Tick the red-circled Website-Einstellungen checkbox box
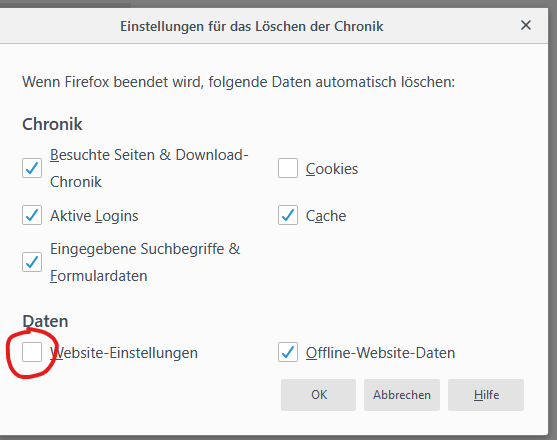The width and height of the screenshot is (557, 440). [32, 352]
